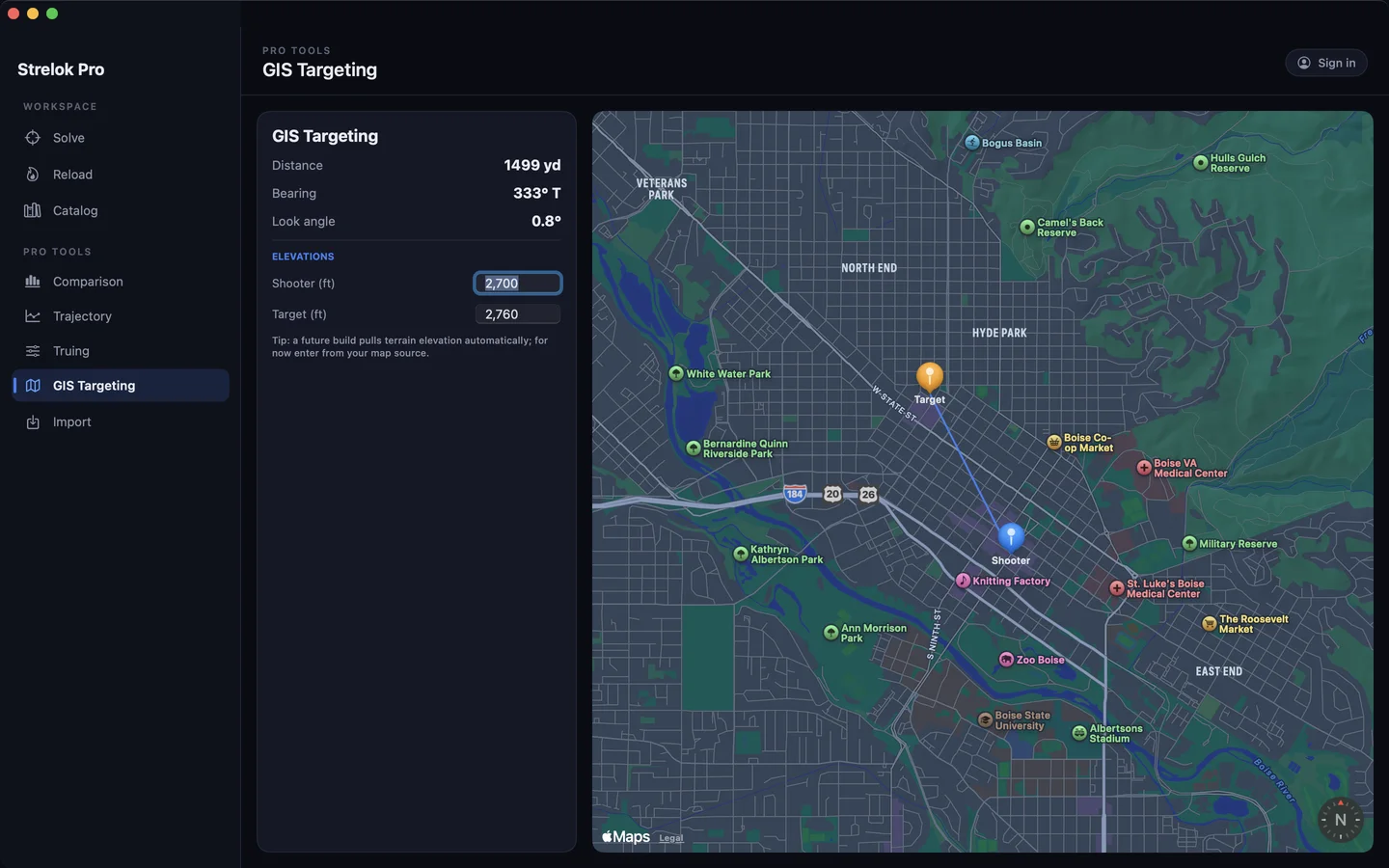Open the Reload section
The image size is (1389, 868).
(121, 175)
